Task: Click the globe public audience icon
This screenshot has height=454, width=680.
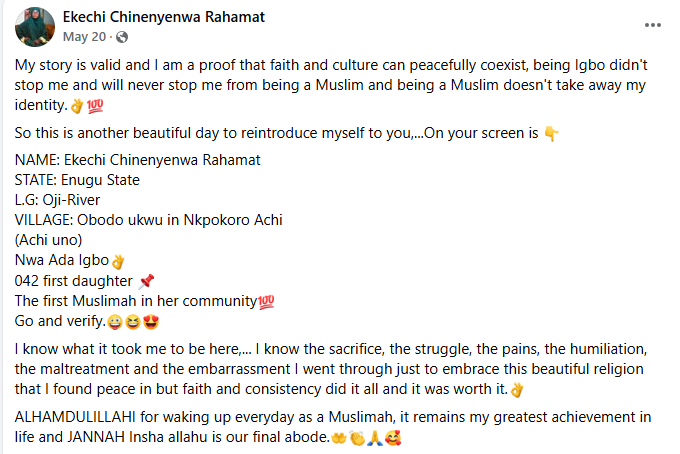Action: coord(122,37)
